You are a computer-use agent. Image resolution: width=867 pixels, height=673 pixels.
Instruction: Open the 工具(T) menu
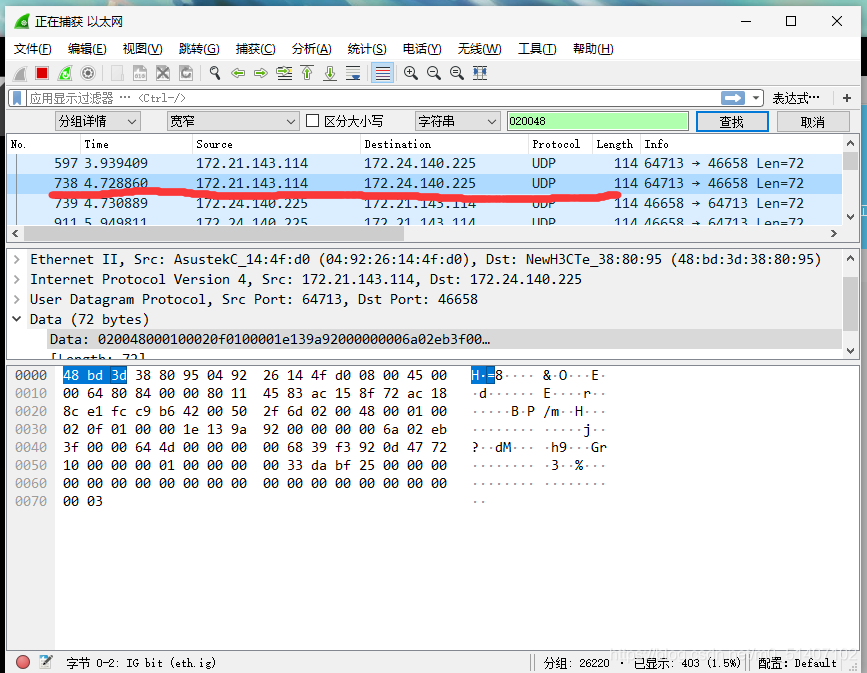click(537, 49)
